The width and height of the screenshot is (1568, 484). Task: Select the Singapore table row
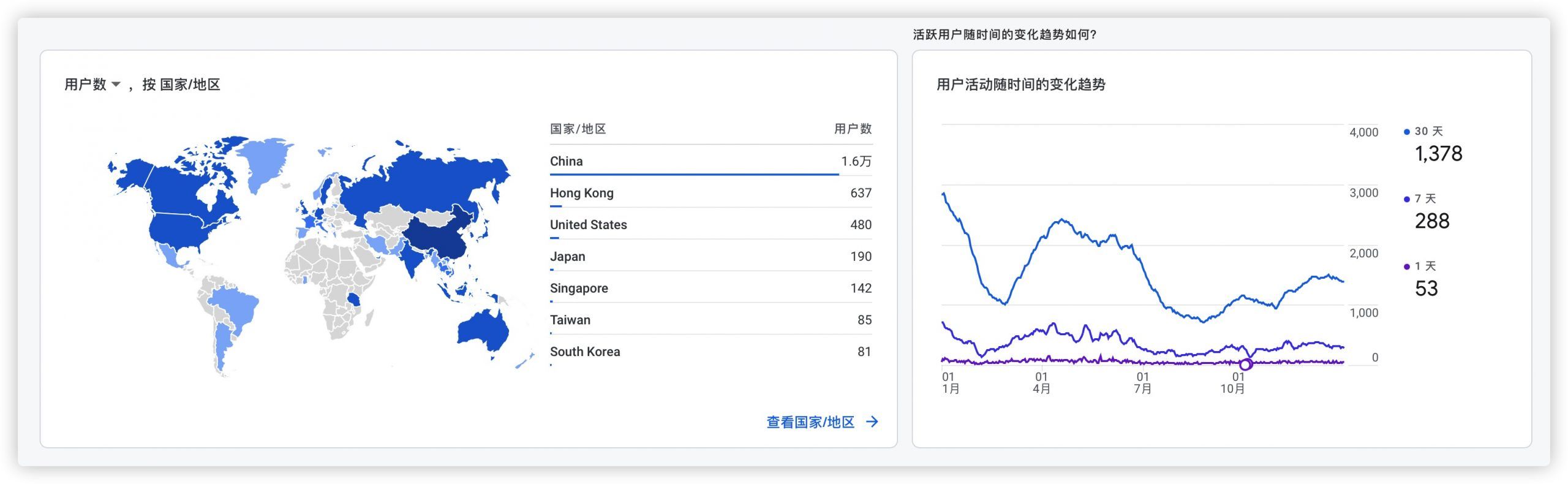(x=710, y=288)
